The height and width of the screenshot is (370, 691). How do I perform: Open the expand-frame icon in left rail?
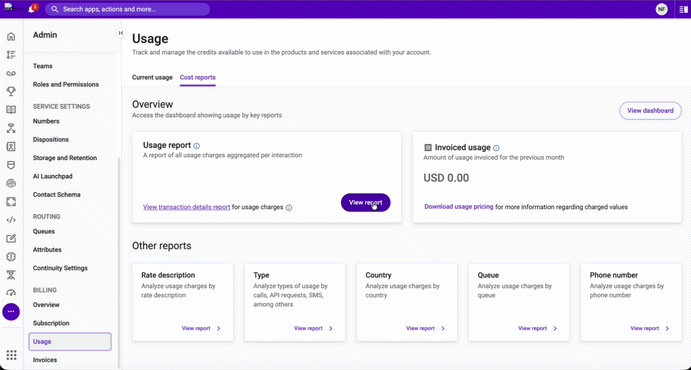11,202
